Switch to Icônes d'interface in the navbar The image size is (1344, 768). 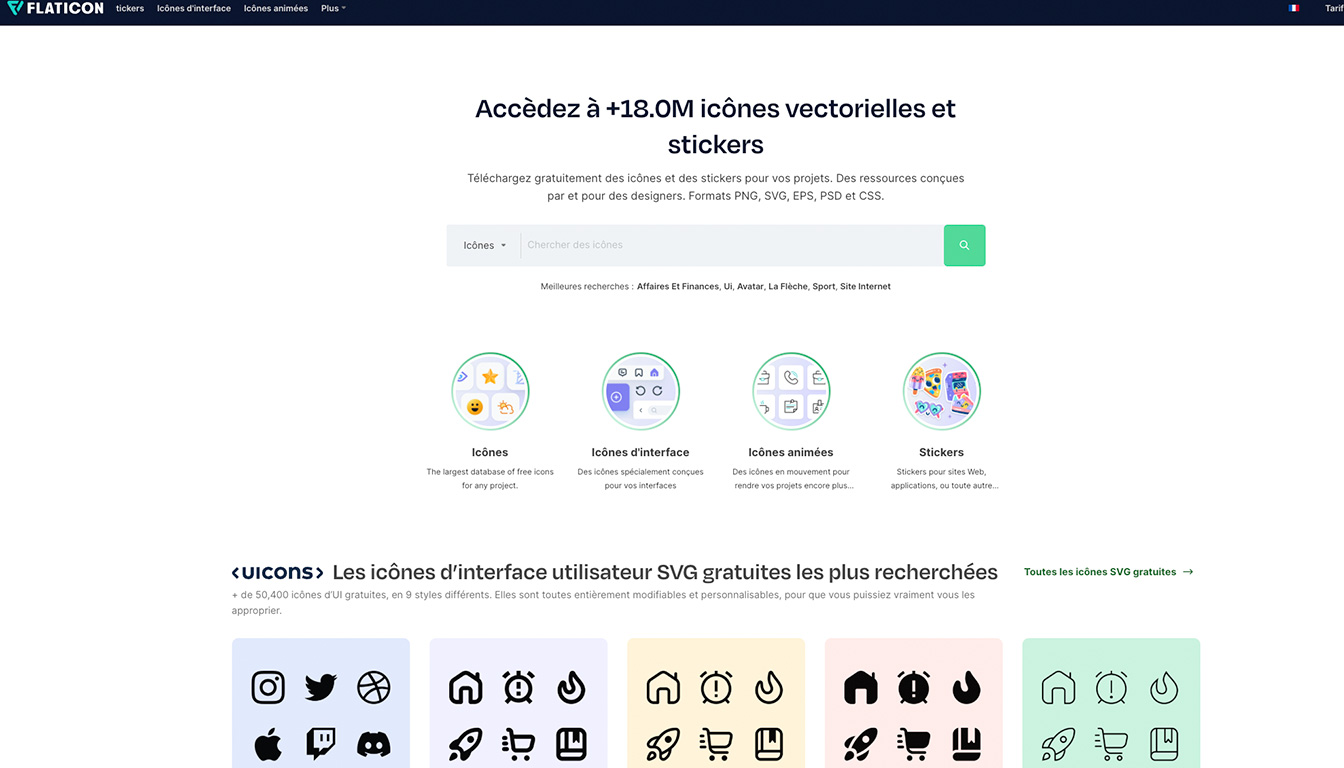194,8
